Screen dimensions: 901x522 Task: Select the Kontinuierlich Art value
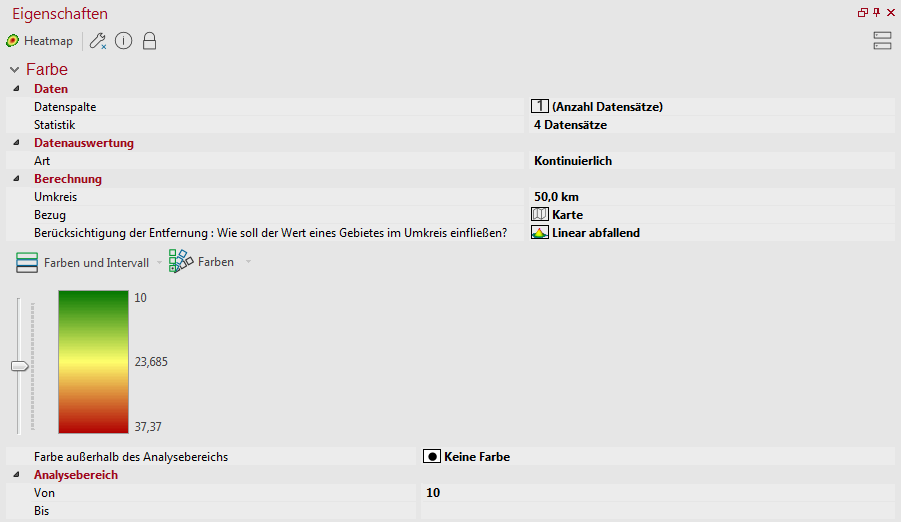tap(573, 161)
